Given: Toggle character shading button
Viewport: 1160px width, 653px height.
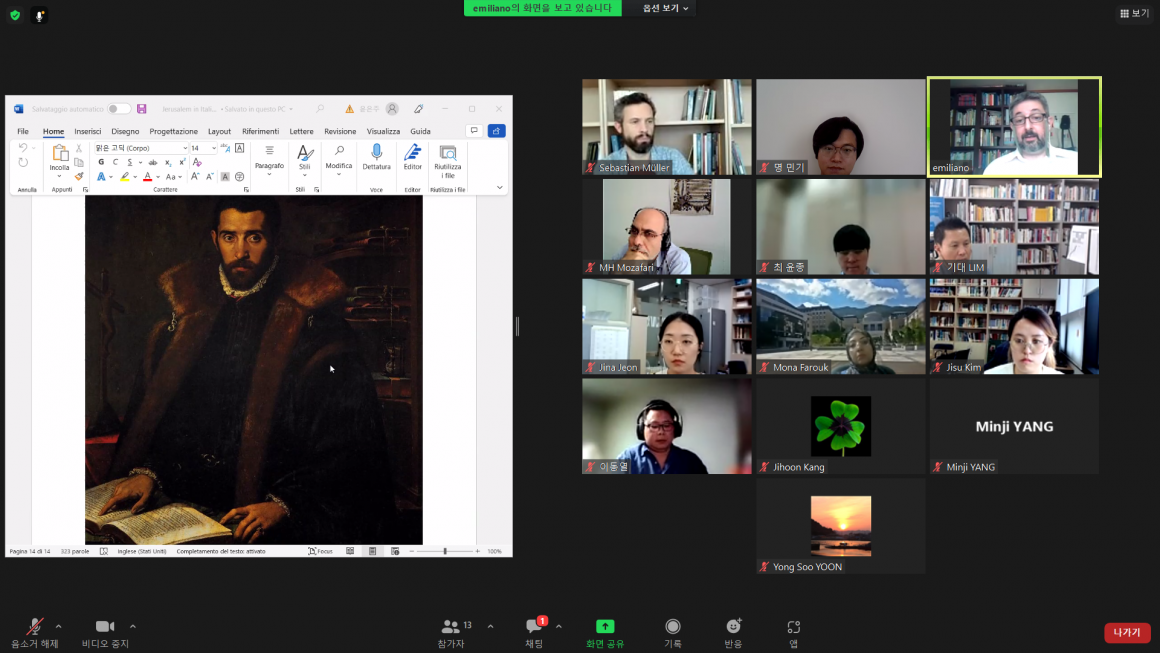Looking at the screenshot, I should [225, 177].
